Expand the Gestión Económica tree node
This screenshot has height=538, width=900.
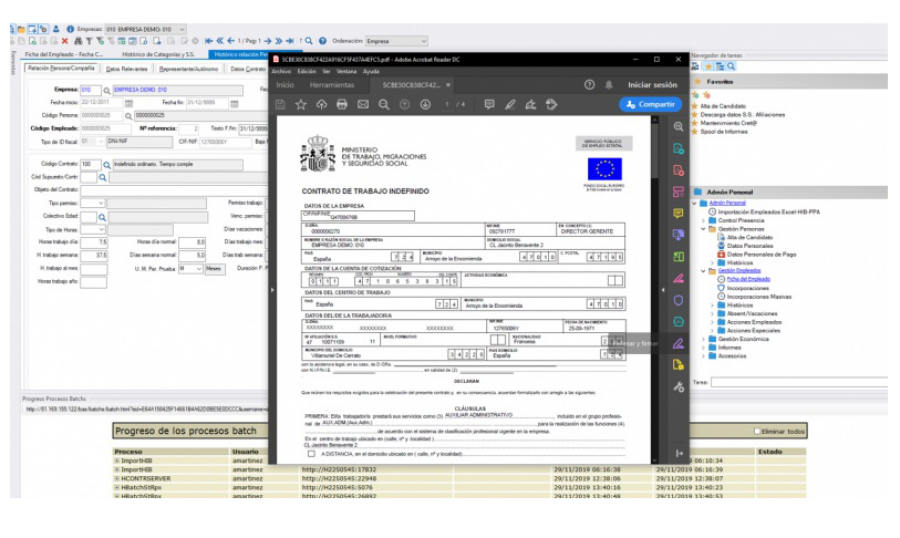pos(703,339)
